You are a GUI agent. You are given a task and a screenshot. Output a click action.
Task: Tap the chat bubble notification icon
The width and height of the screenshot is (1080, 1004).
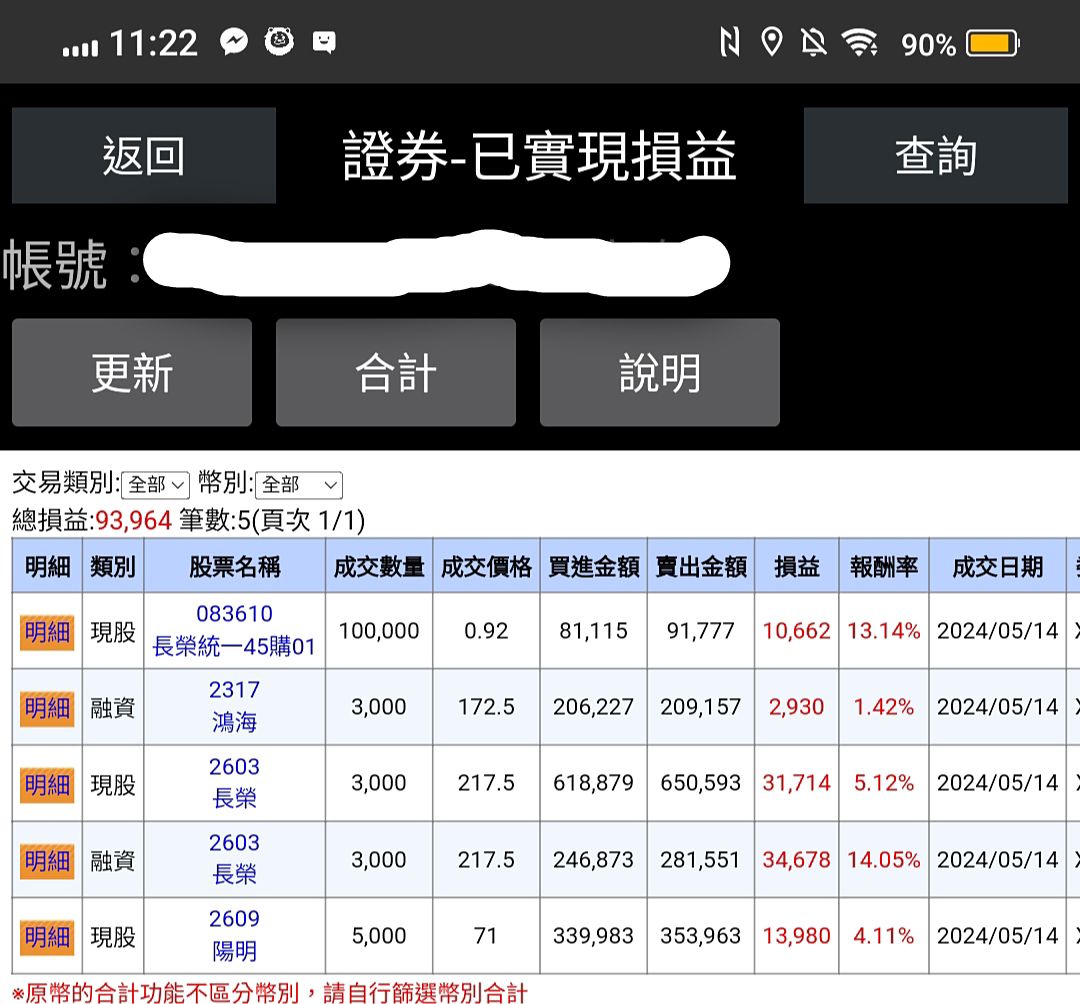324,42
